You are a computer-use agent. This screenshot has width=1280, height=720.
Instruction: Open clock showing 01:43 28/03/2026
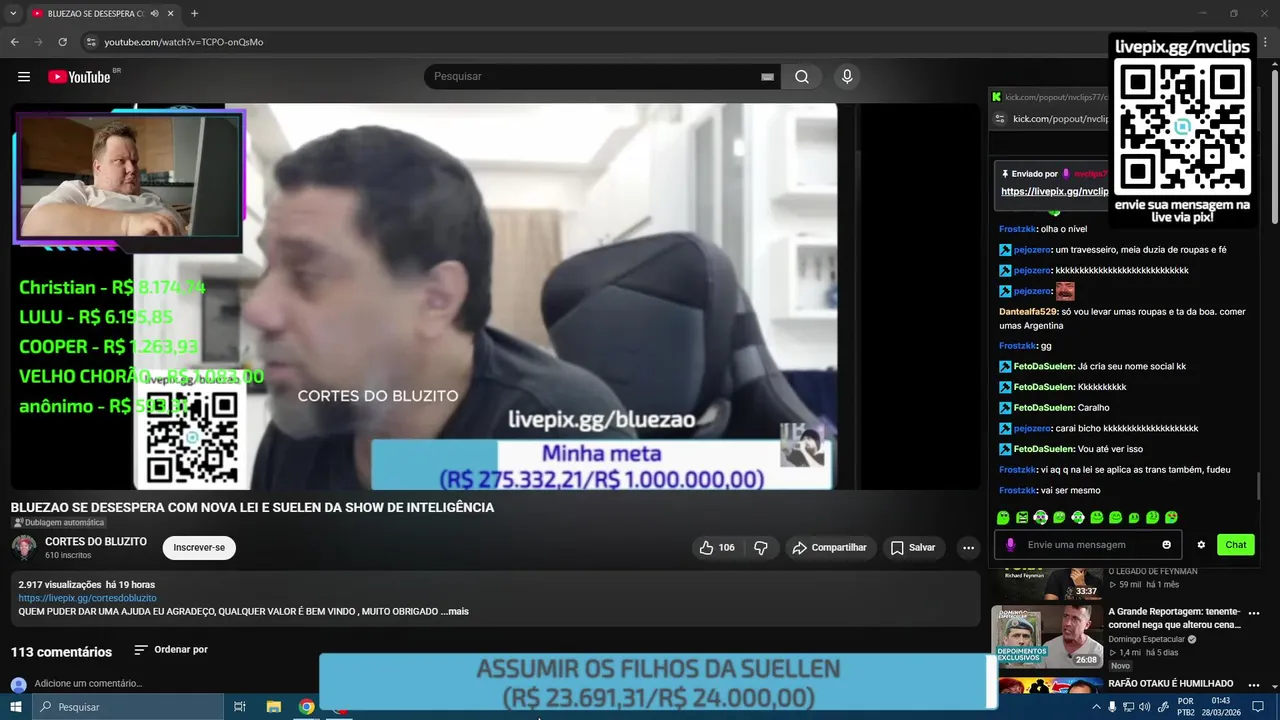click(x=1220, y=707)
